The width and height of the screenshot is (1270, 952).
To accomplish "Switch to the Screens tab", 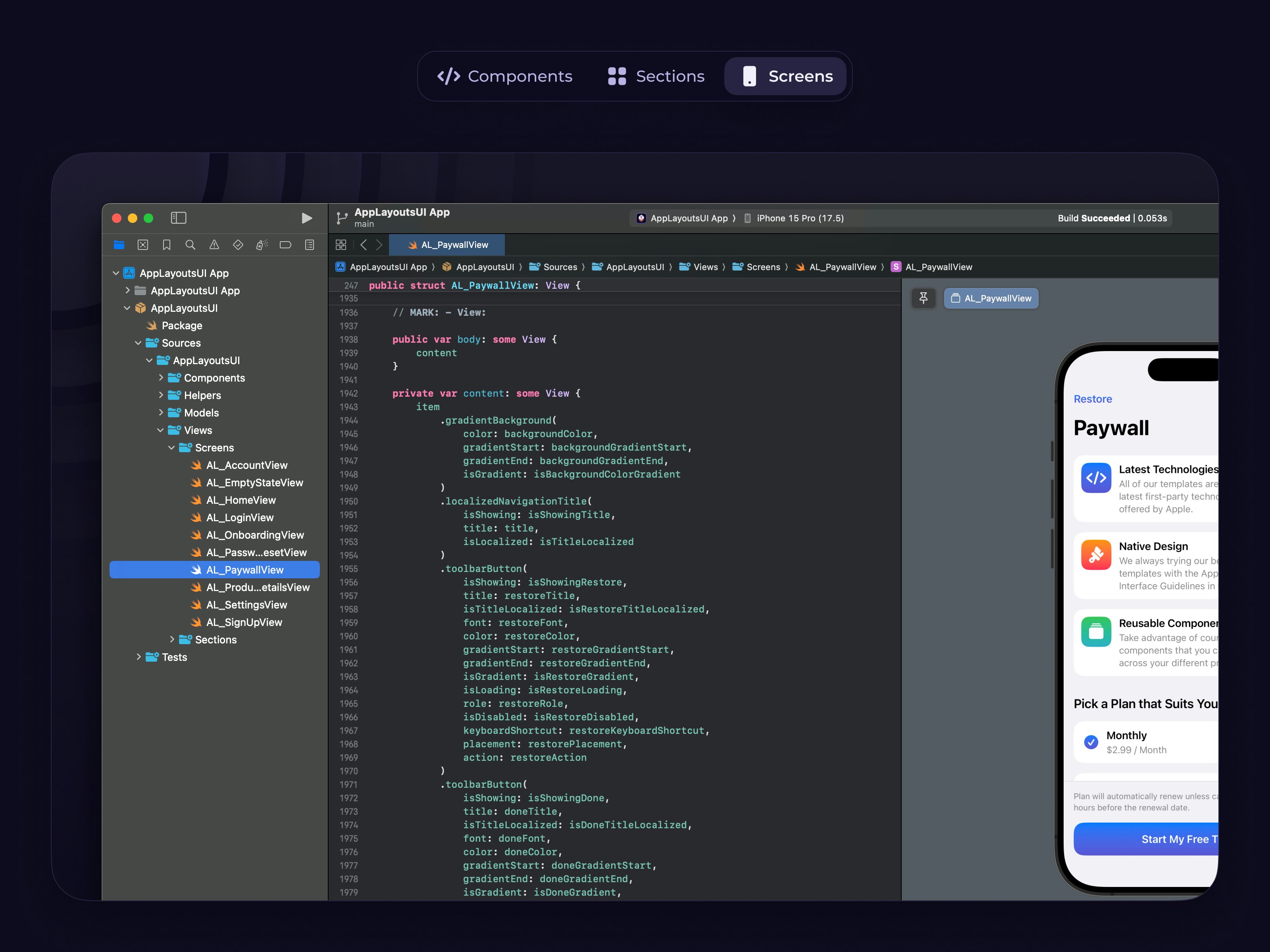I will pyautogui.click(x=785, y=76).
